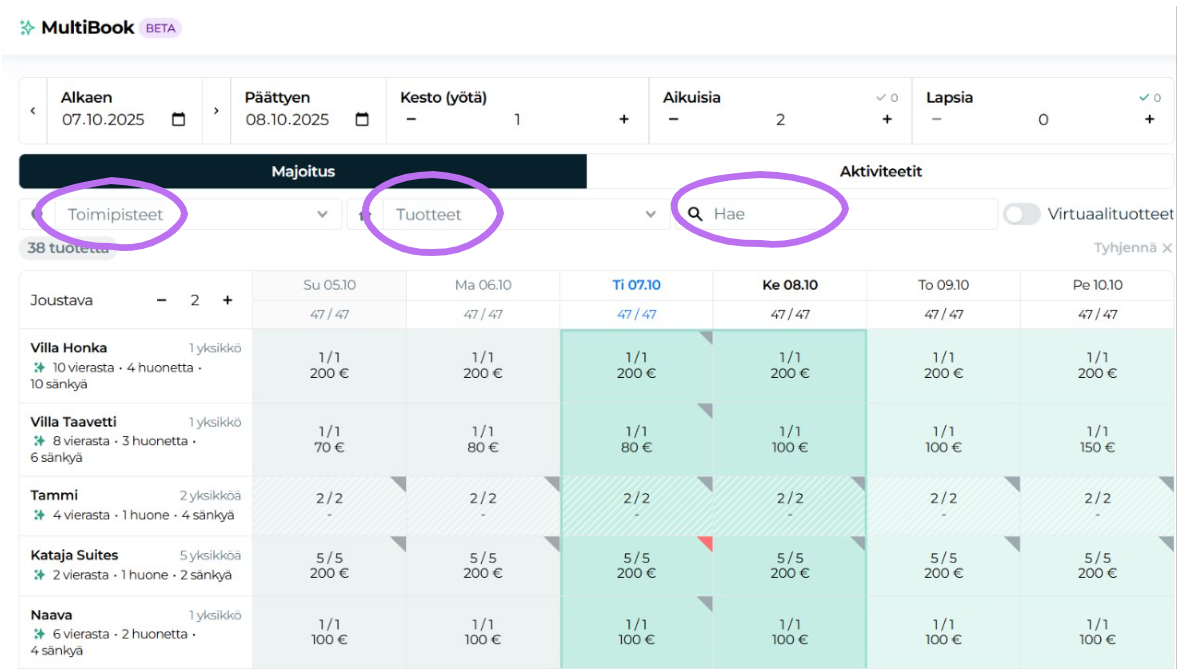
Task: Switch to the Aktiviteetit tab
Action: [880, 172]
